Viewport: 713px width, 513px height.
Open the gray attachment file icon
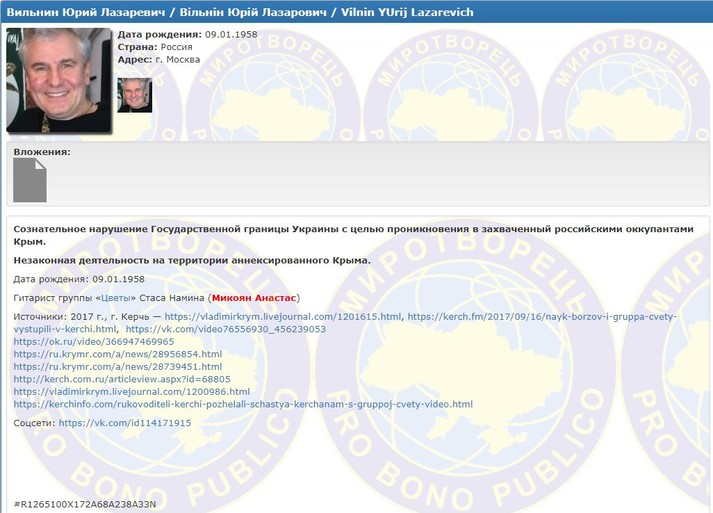point(29,181)
